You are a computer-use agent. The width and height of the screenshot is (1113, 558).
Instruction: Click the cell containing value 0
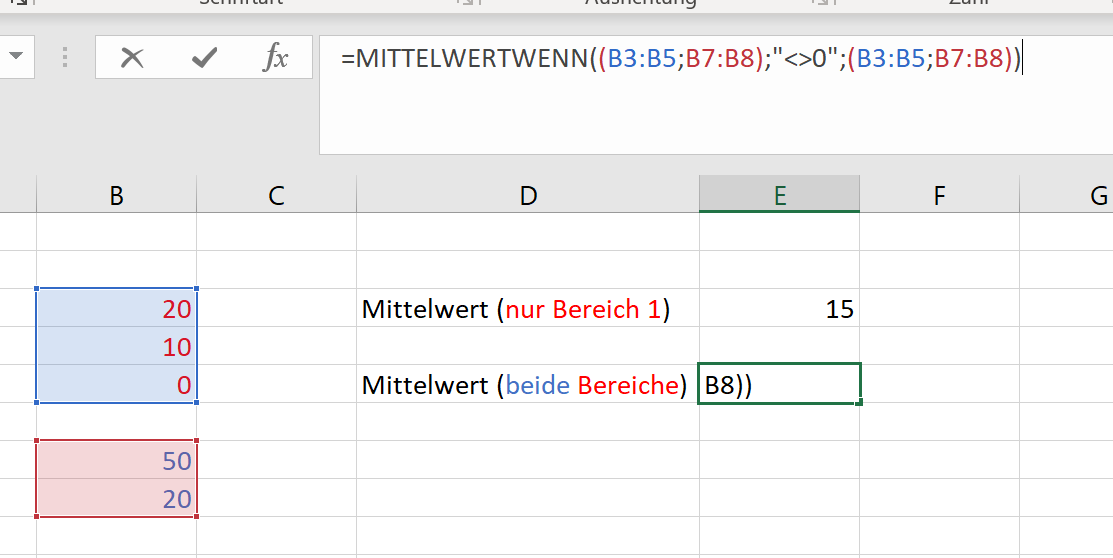117,385
